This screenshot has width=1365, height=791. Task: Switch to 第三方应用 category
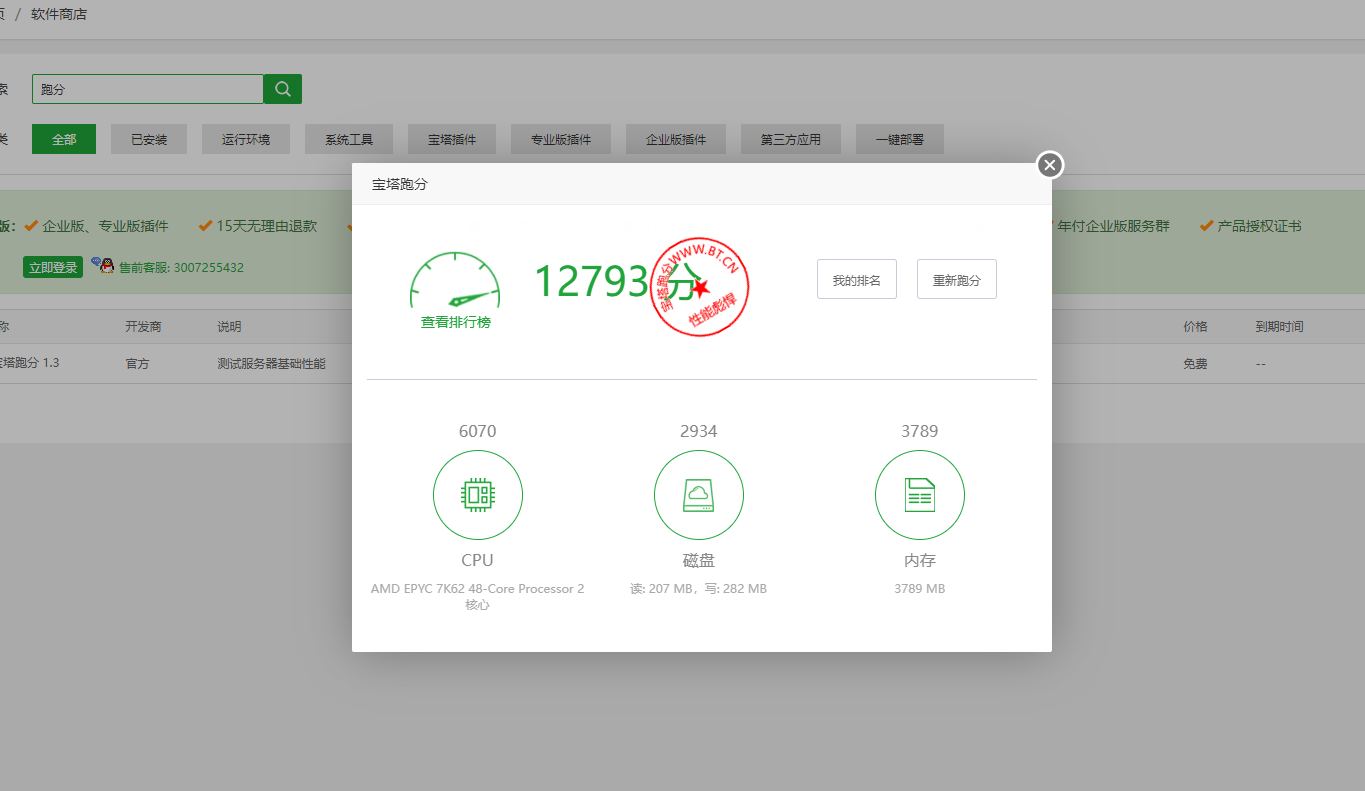pos(790,139)
